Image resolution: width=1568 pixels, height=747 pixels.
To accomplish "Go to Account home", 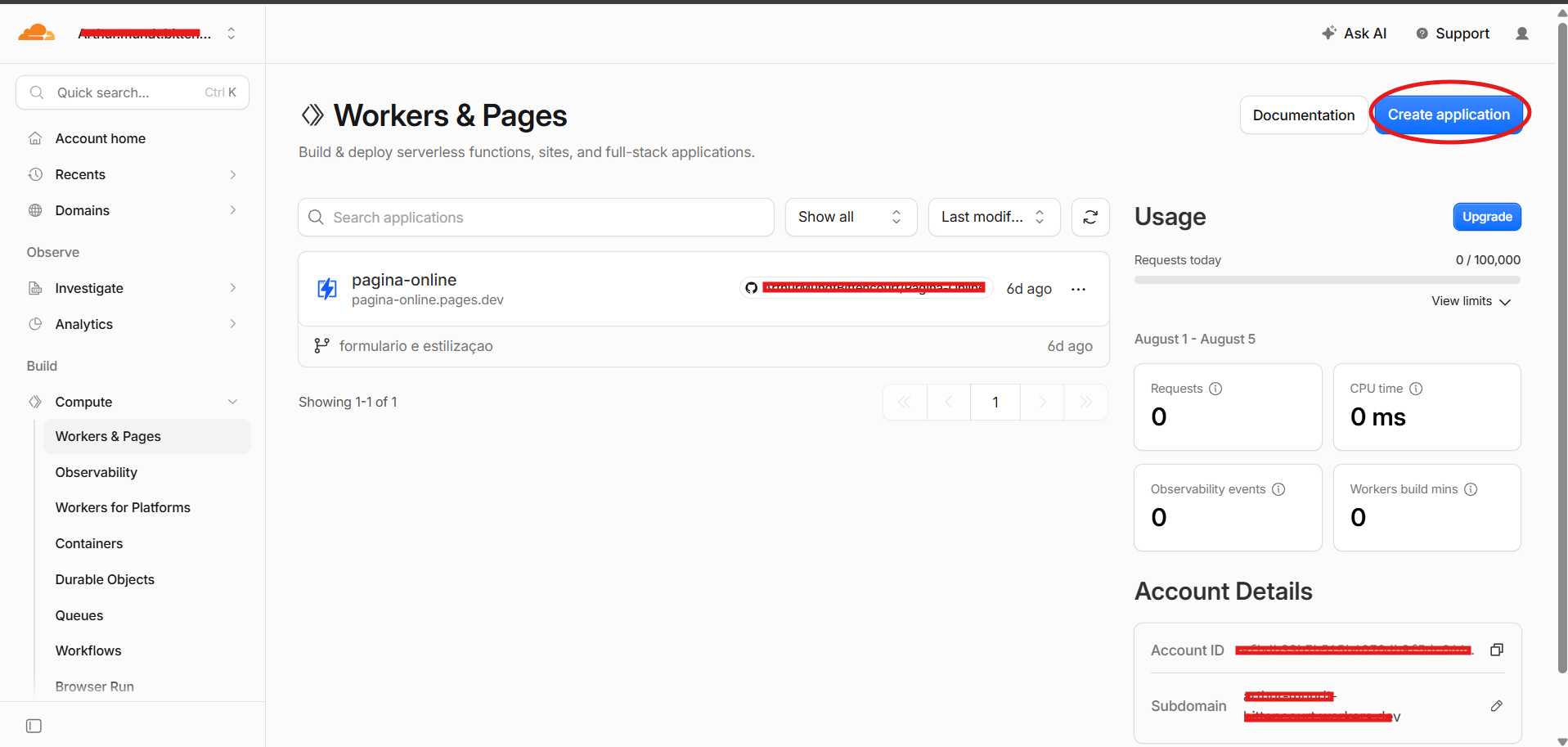I will (x=101, y=139).
